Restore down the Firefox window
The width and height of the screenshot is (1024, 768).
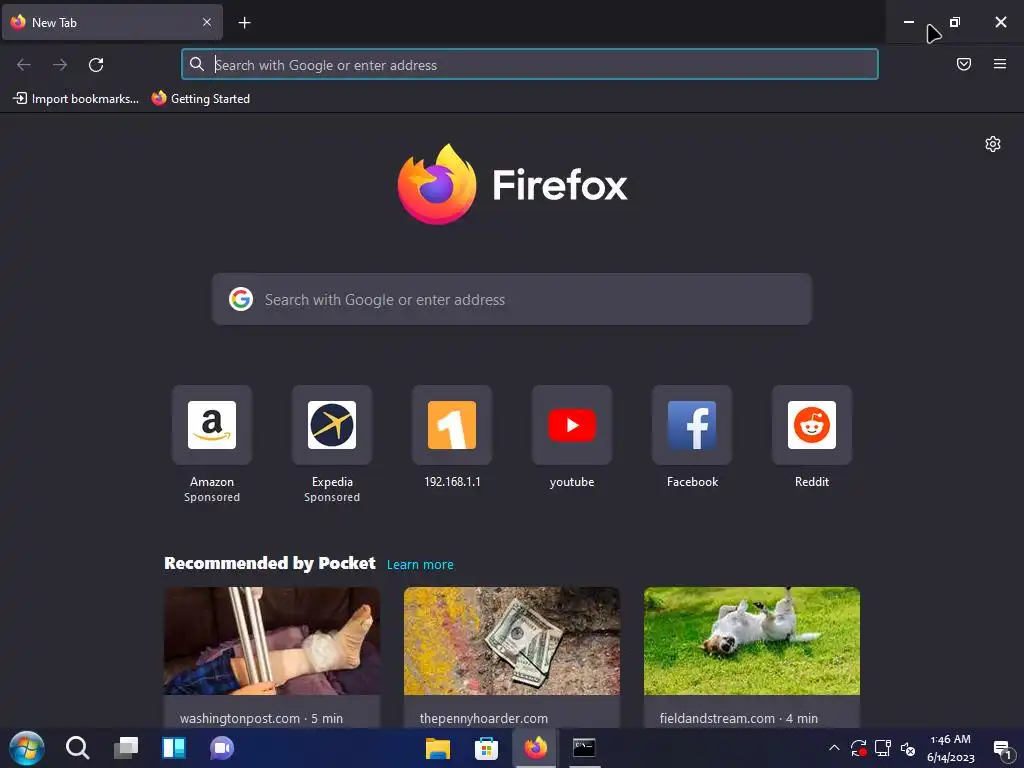click(x=955, y=22)
